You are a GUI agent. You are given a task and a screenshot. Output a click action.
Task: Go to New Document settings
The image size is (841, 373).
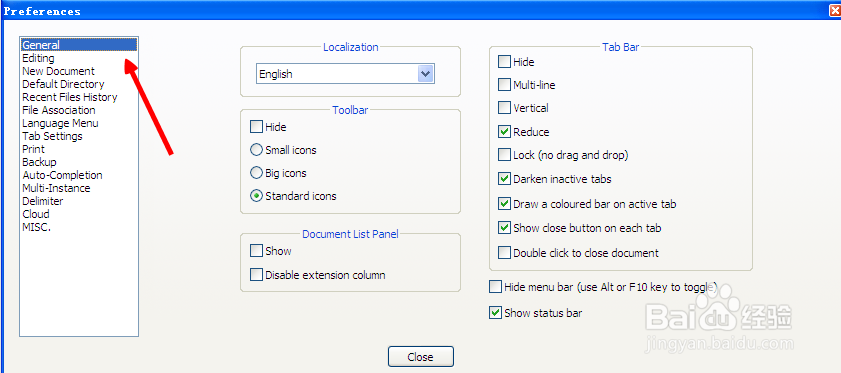(58, 71)
